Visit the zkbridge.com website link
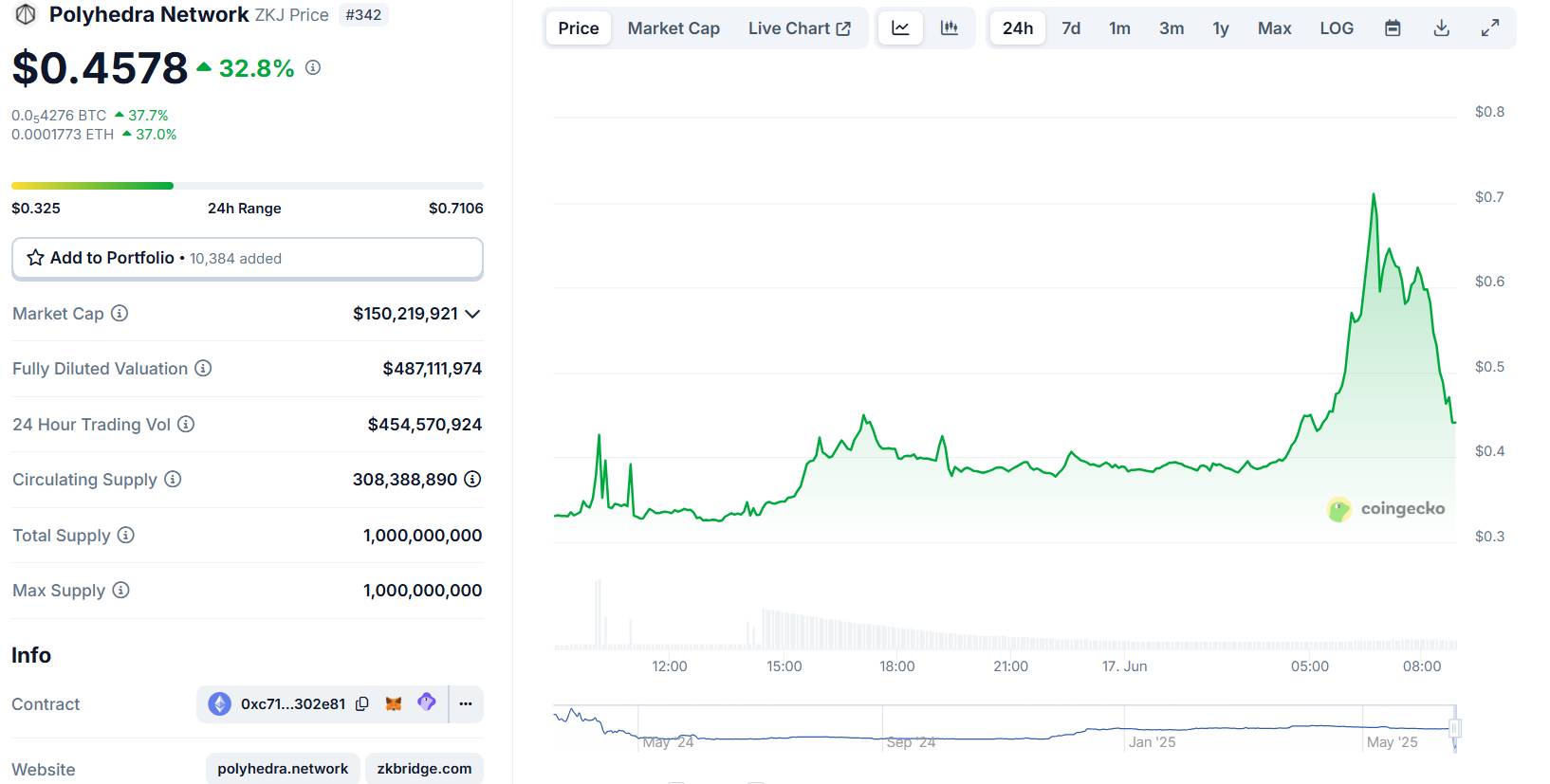The image size is (1550, 784). coord(424,769)
